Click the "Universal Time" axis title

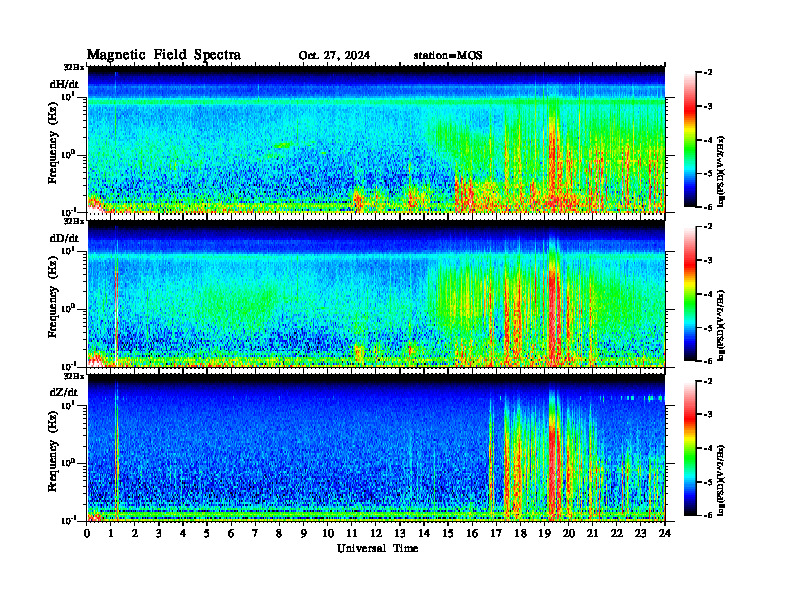tap(378, 548)
